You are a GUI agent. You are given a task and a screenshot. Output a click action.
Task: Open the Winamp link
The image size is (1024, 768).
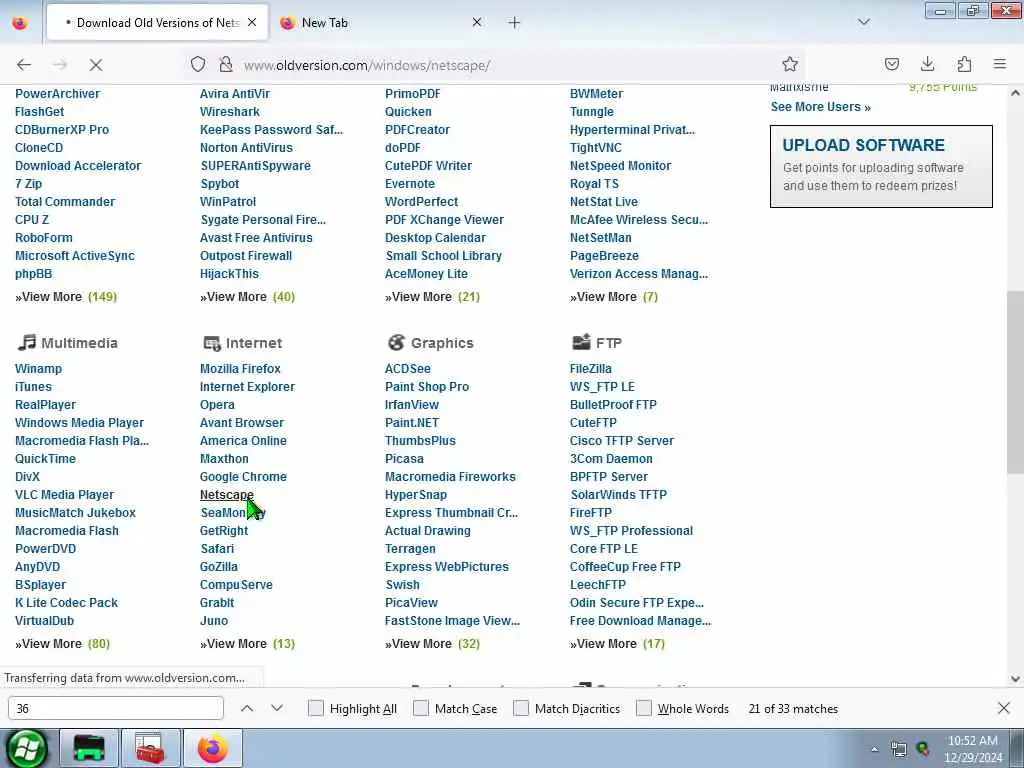(39, 369)
